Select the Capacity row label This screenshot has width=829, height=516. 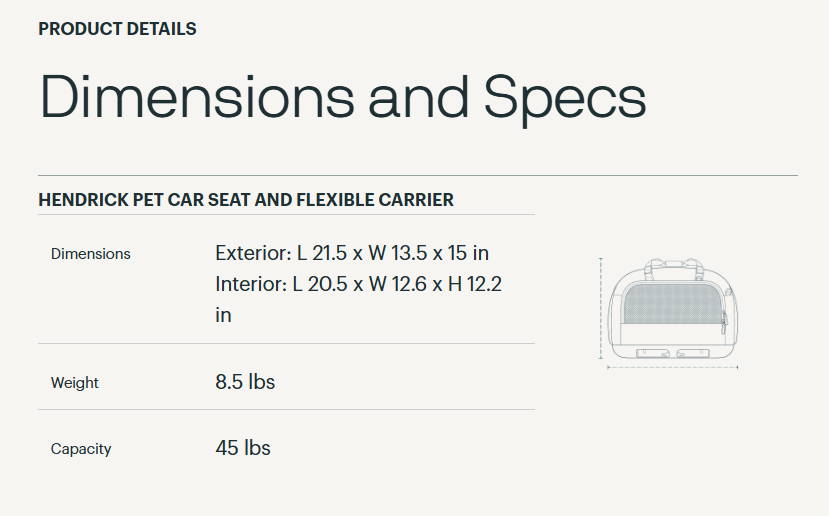[81, 449]
